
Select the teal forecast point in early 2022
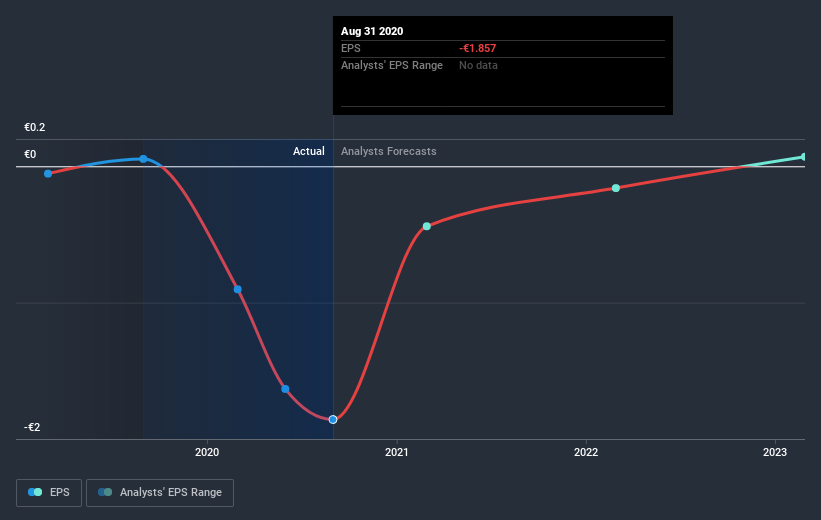(x=616, y=188)
